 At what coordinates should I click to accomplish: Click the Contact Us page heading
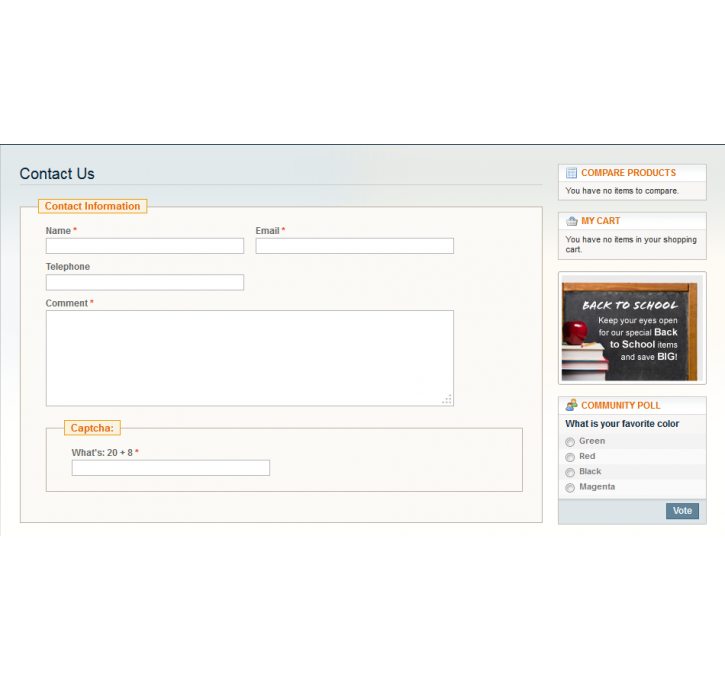[x=57, y=174]
